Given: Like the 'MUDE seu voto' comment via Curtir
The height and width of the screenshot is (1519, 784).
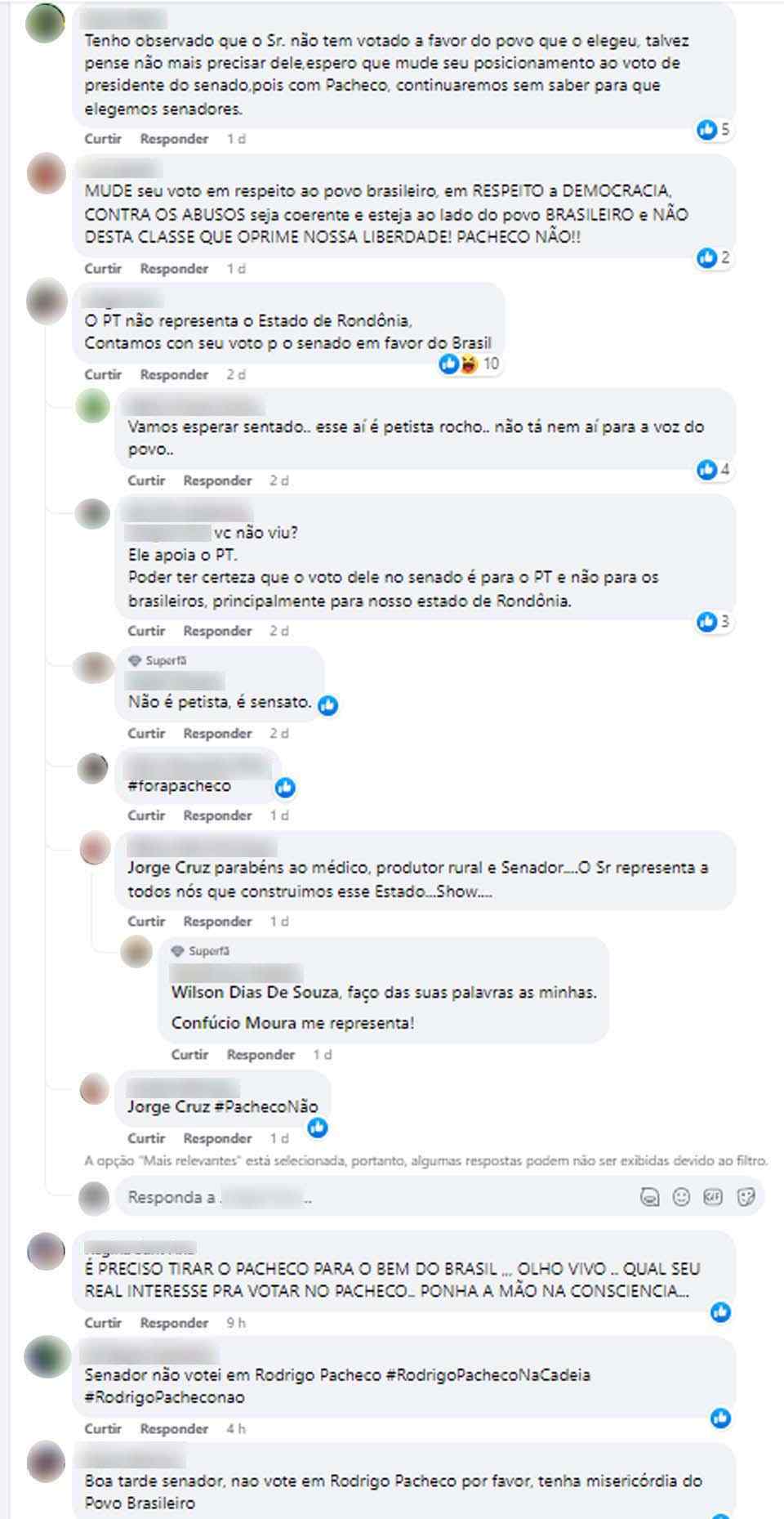Looking at the screenshot, I should pyautogui.click(x=103, y=269).
